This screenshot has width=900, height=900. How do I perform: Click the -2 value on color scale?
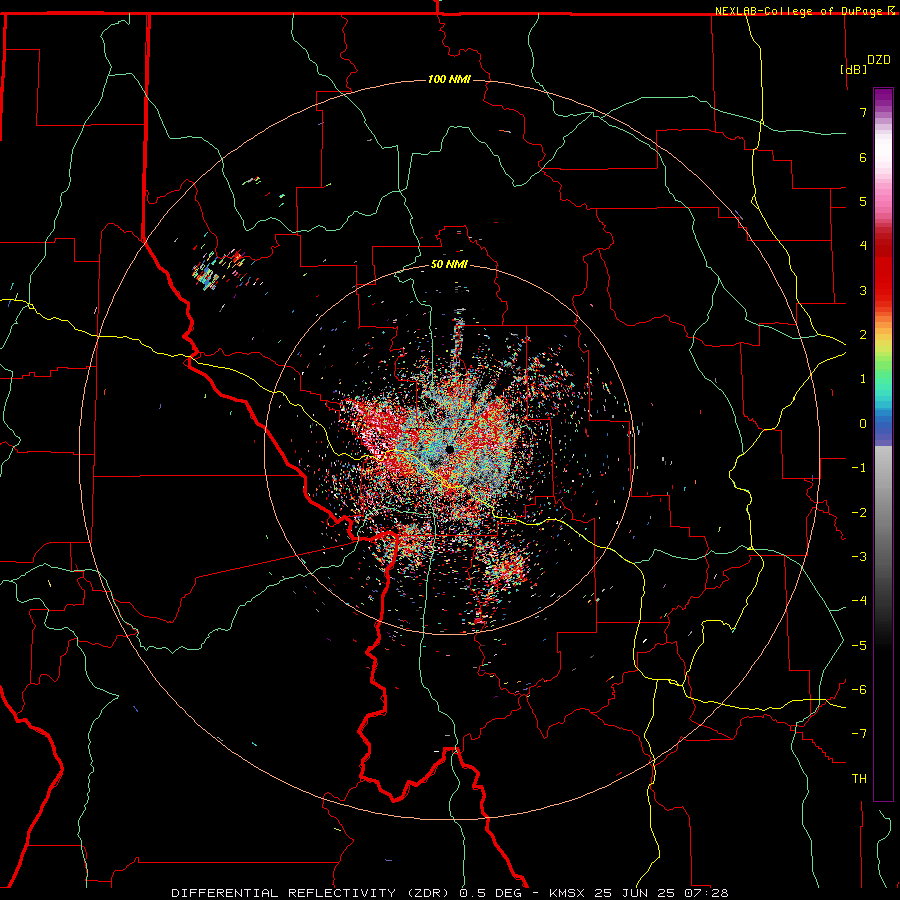(x=859, y=513)
